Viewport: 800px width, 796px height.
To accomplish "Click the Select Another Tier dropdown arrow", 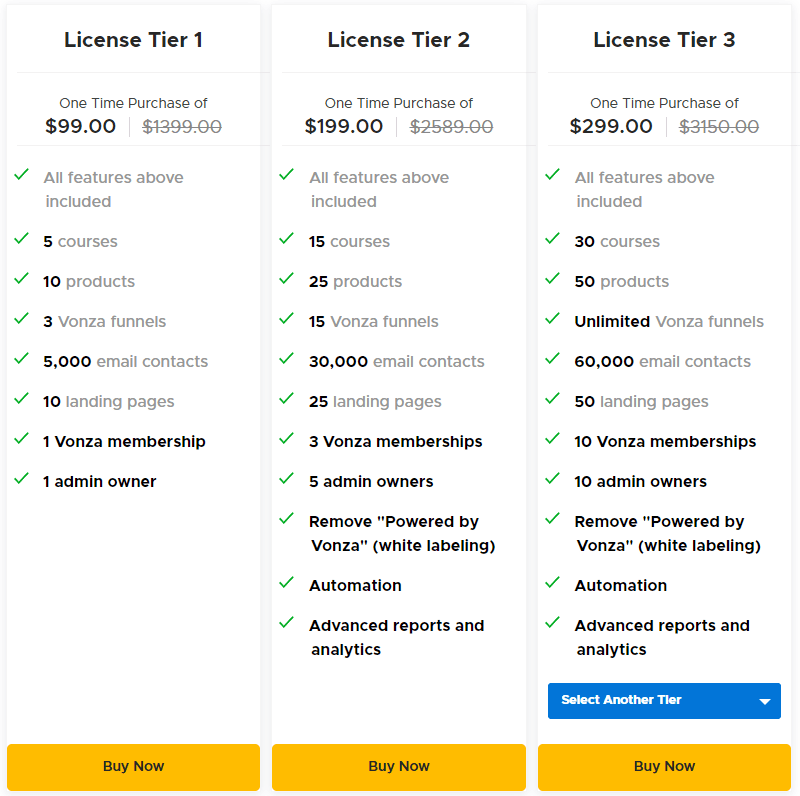I will (x=765, y=701).
